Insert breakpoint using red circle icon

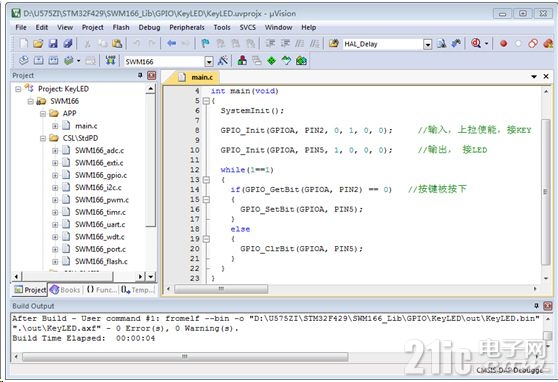(x=503, y=44)
